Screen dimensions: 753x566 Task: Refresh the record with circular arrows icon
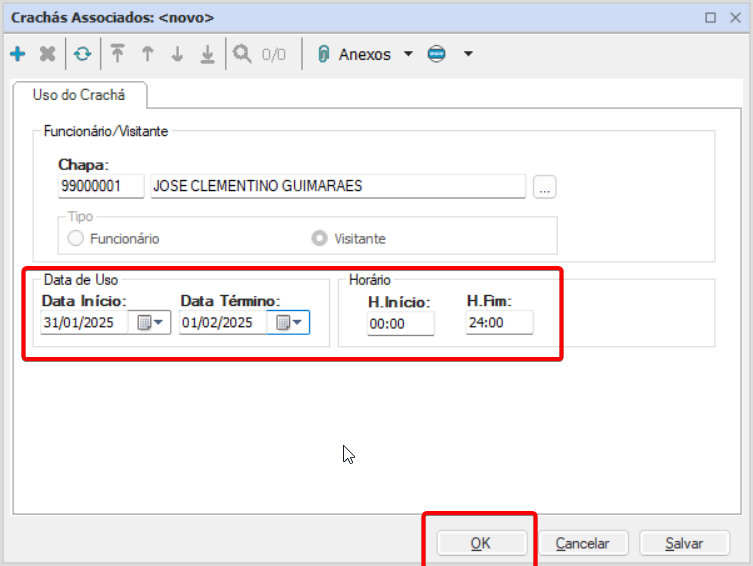tap(83, 54)
